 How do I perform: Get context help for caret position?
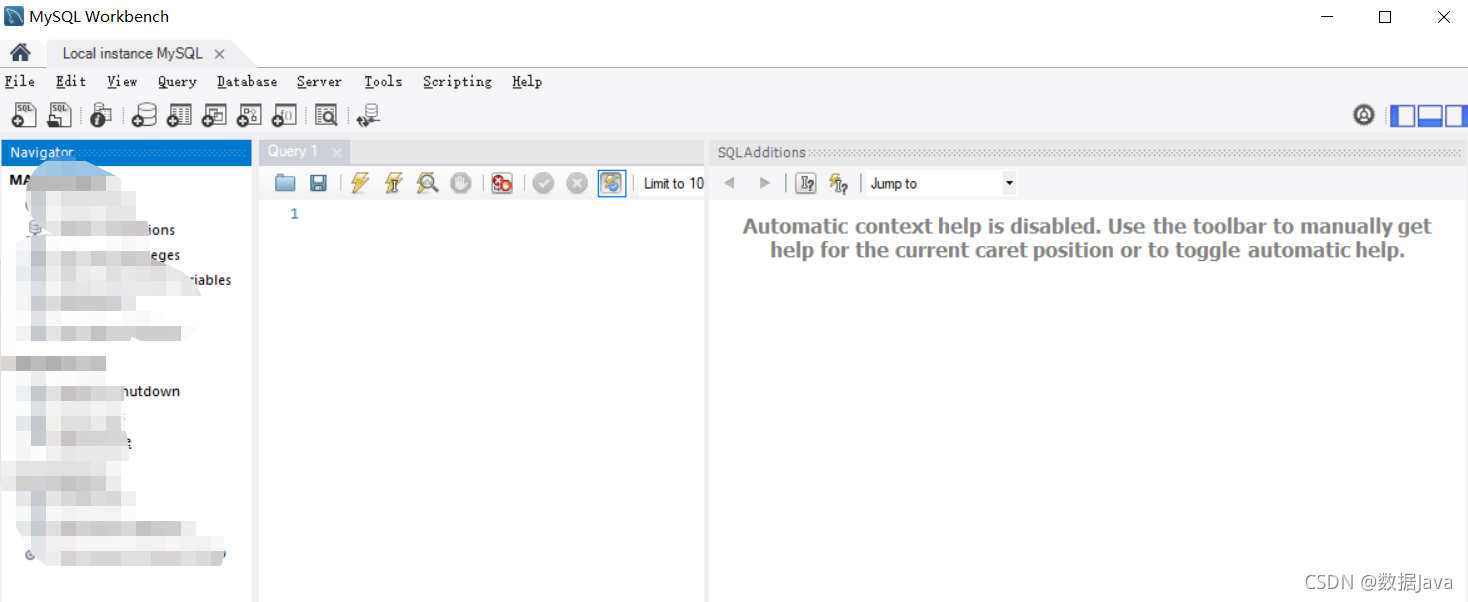pyautogui.click(x=806, y=183)
